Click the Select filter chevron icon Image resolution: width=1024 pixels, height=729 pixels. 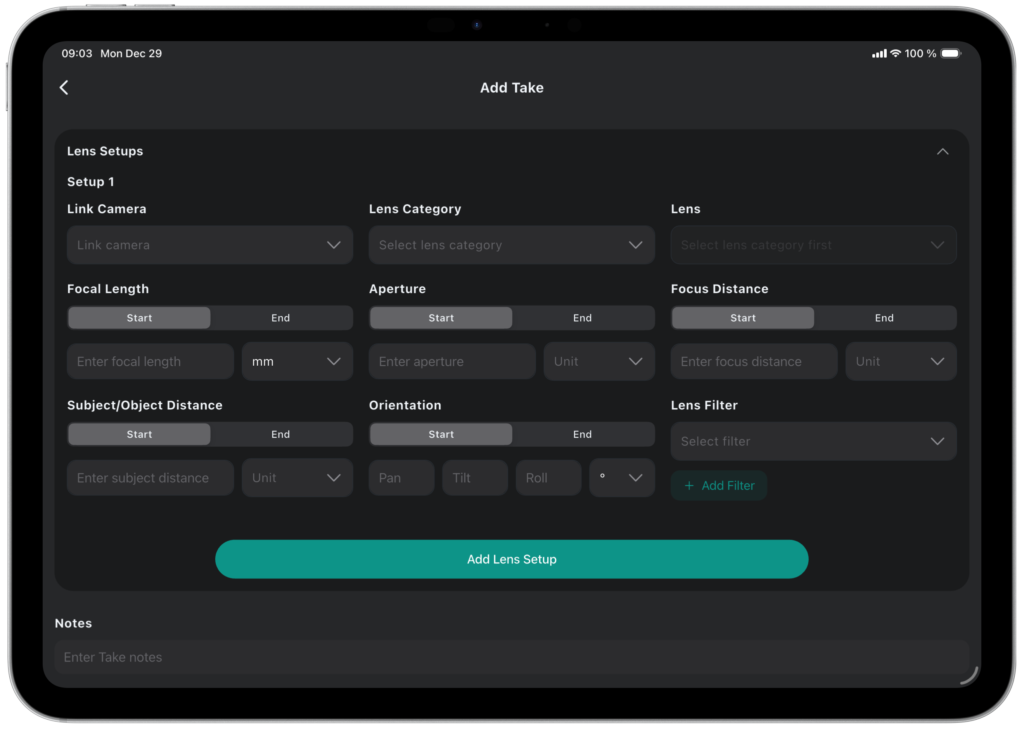[937, 441]
